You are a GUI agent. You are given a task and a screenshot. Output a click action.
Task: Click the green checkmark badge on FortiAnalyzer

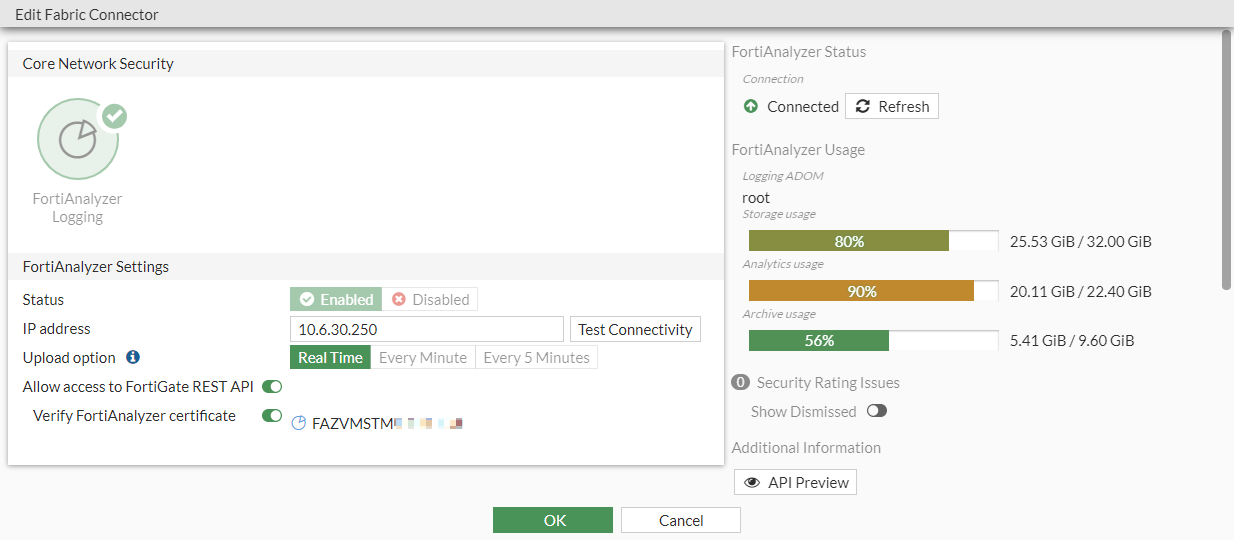pyautogui.click(x=115, y=116)
